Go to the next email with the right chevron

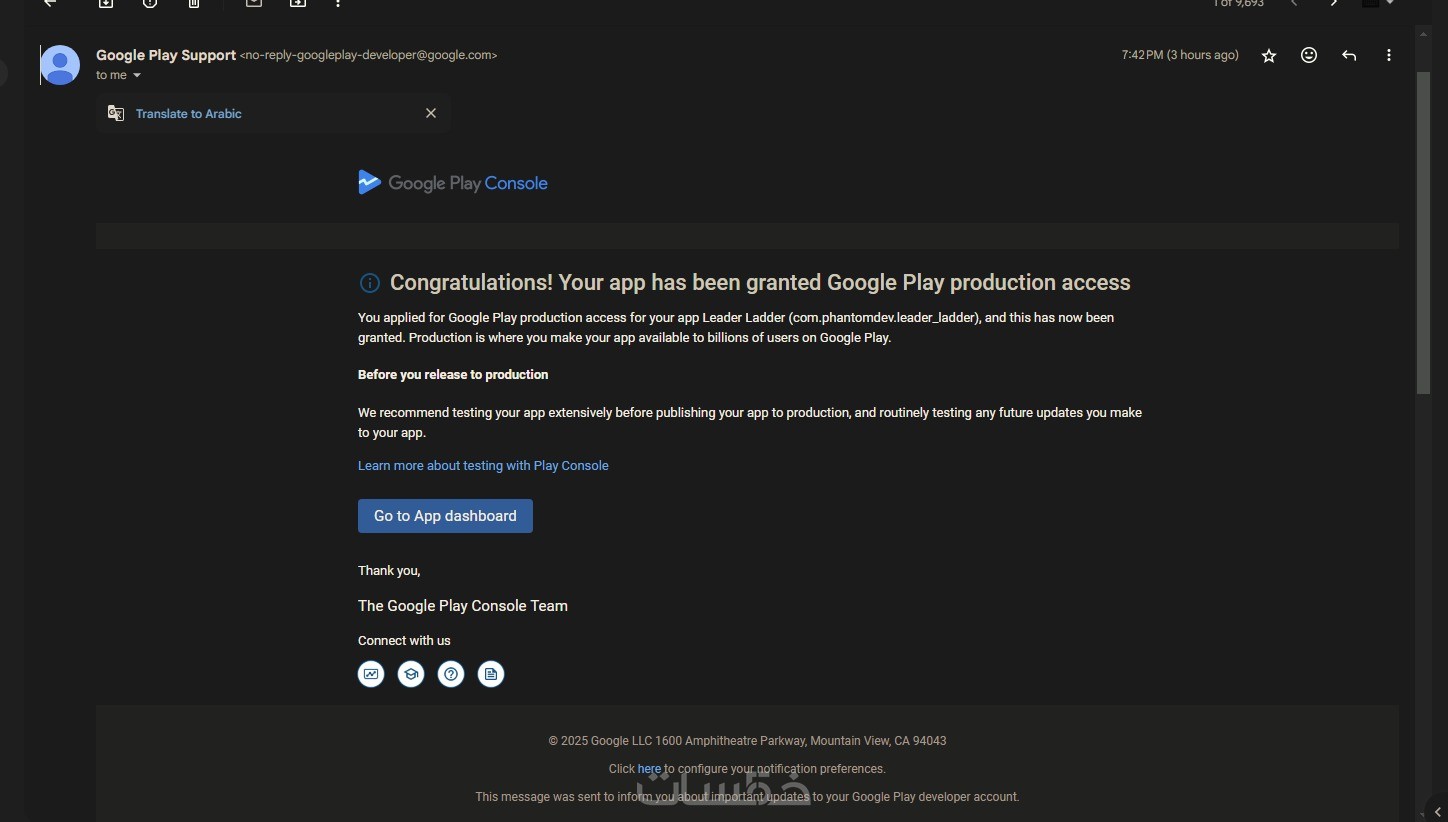[1334, 4]
